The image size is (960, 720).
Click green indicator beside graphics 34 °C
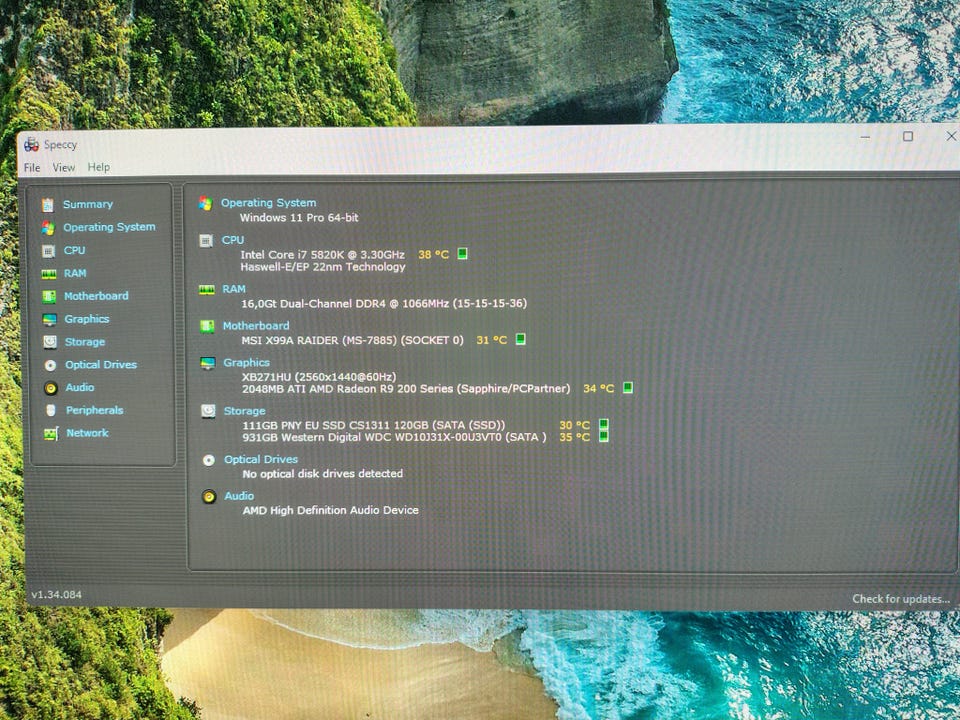(x=628, y=388)
